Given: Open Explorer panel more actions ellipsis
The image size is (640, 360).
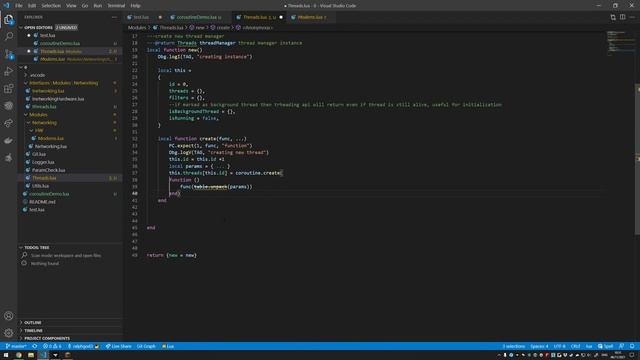Looking at the screenshot, I should pos(114,17).
